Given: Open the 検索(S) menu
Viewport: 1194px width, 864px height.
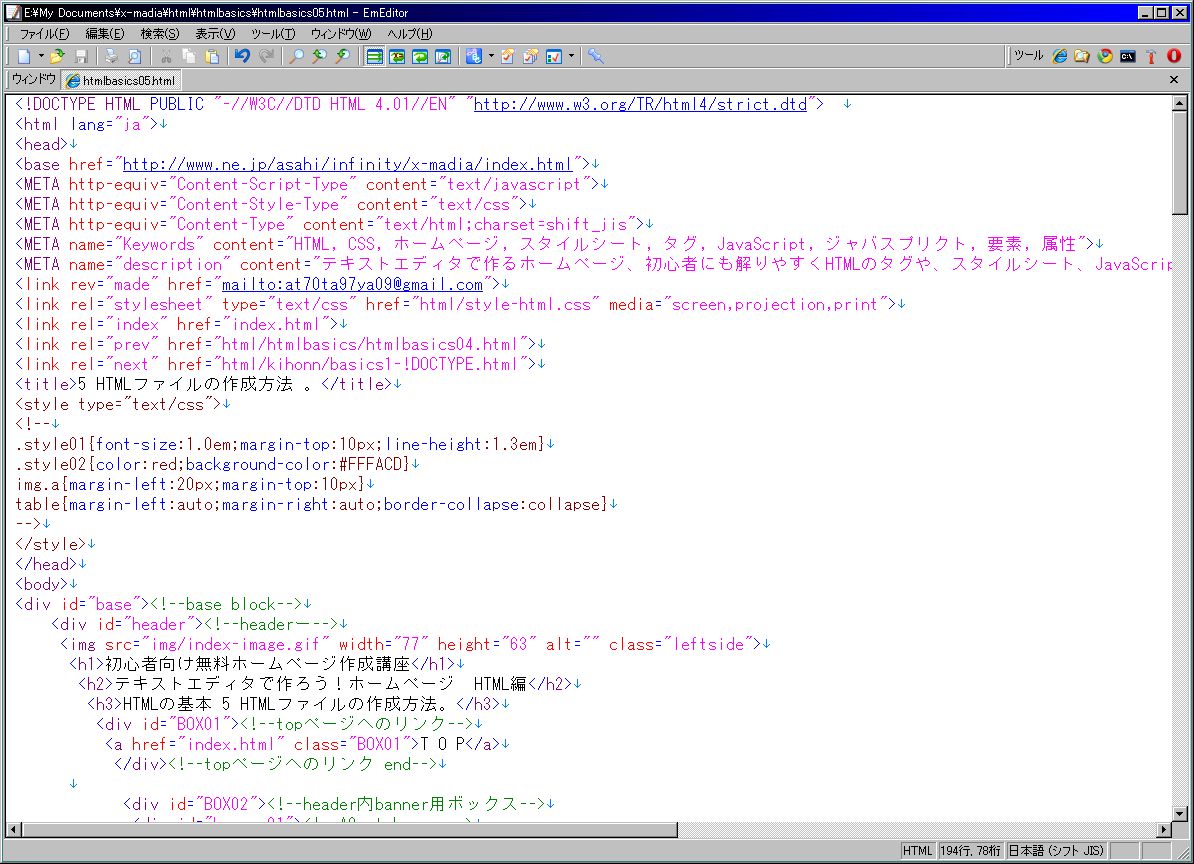Looking at the screenshot, I should (x=159, y=33).
